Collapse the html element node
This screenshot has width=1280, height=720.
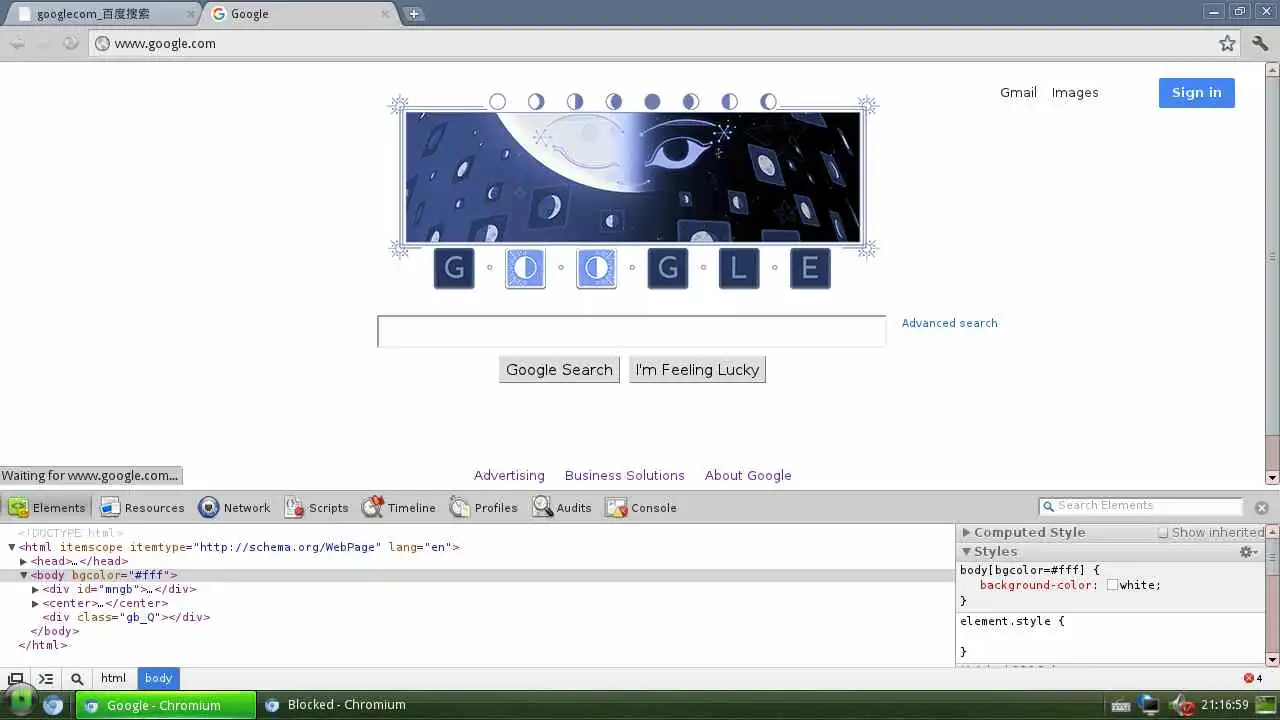pos(12,547)
